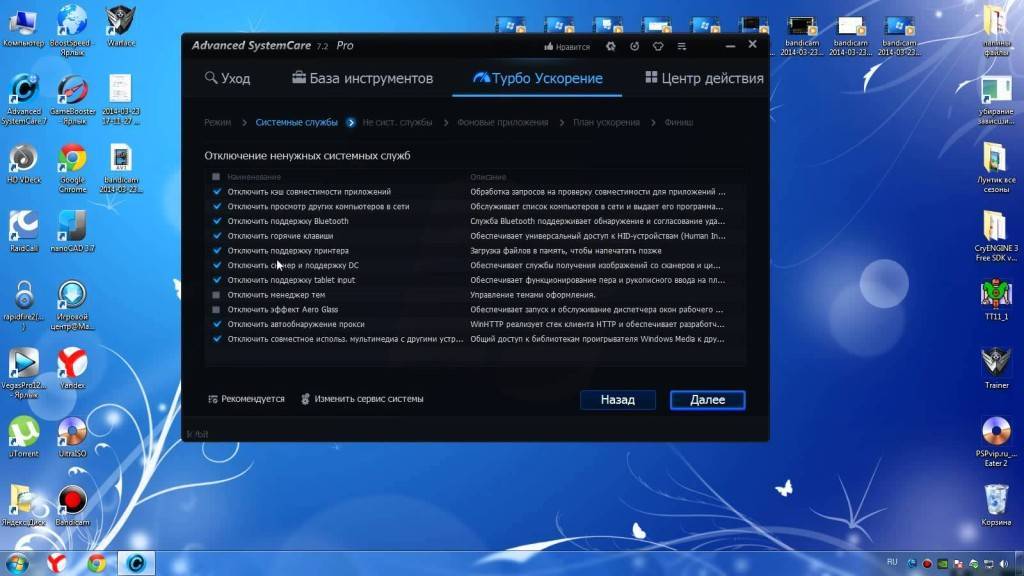Select the Trainer desktop icon
This screenshot has height=576, width=1024.
tap(996, 368)
